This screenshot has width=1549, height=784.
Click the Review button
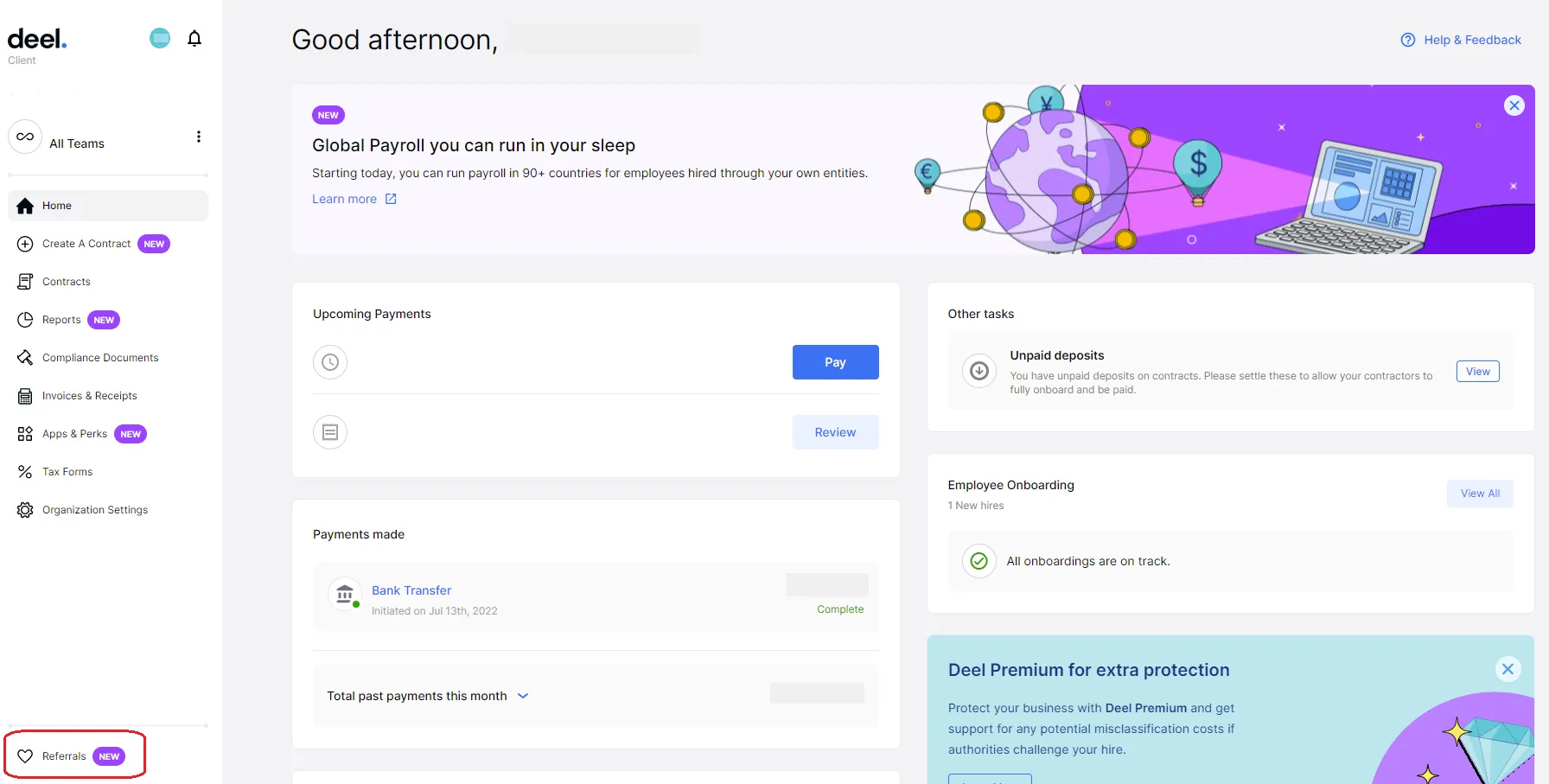tap(835, 432)
